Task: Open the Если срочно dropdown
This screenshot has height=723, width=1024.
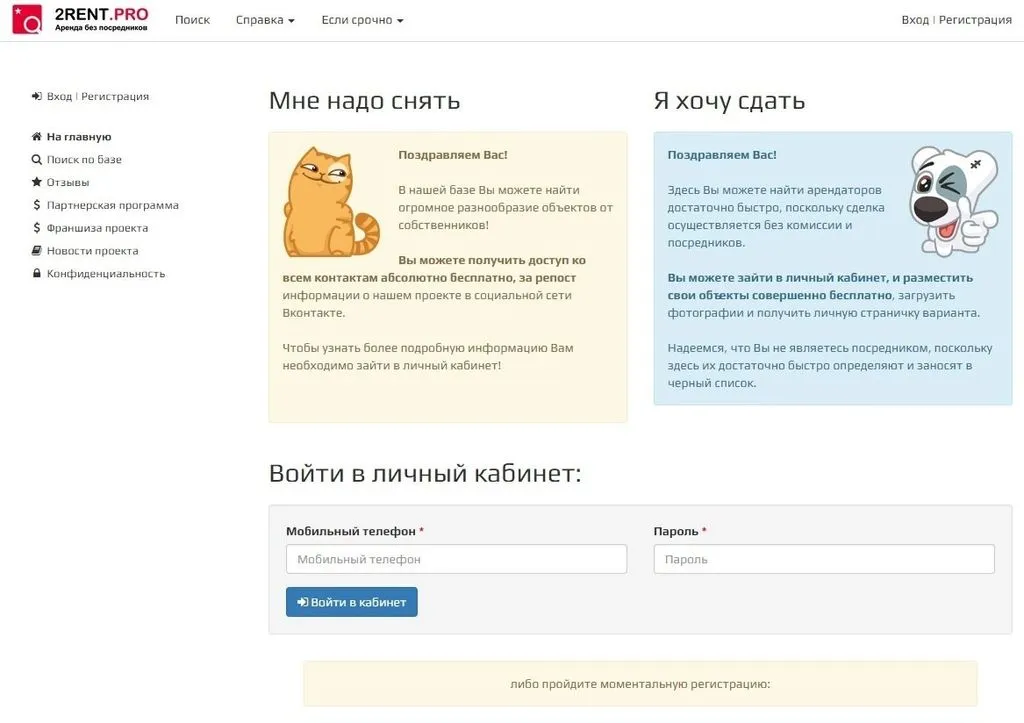Action: point(362,20)
